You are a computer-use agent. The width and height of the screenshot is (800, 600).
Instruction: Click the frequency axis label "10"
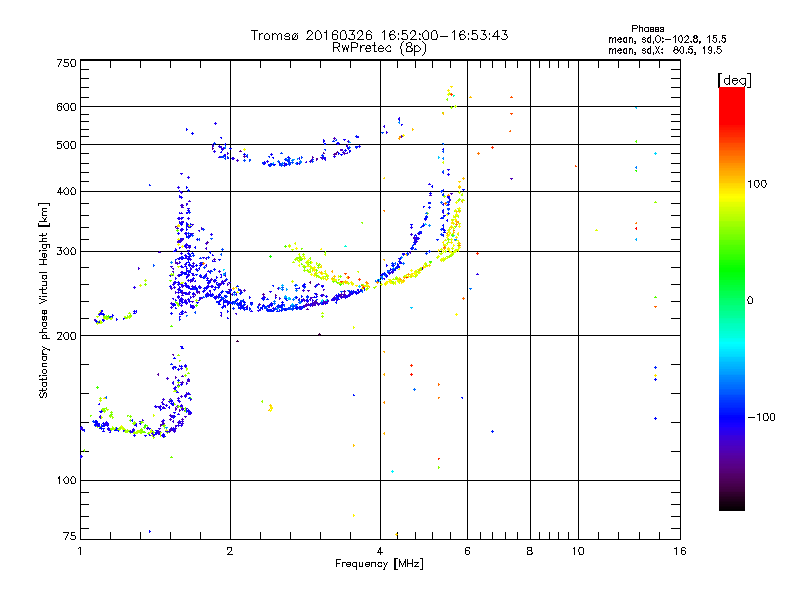click(x=578, y=551)
